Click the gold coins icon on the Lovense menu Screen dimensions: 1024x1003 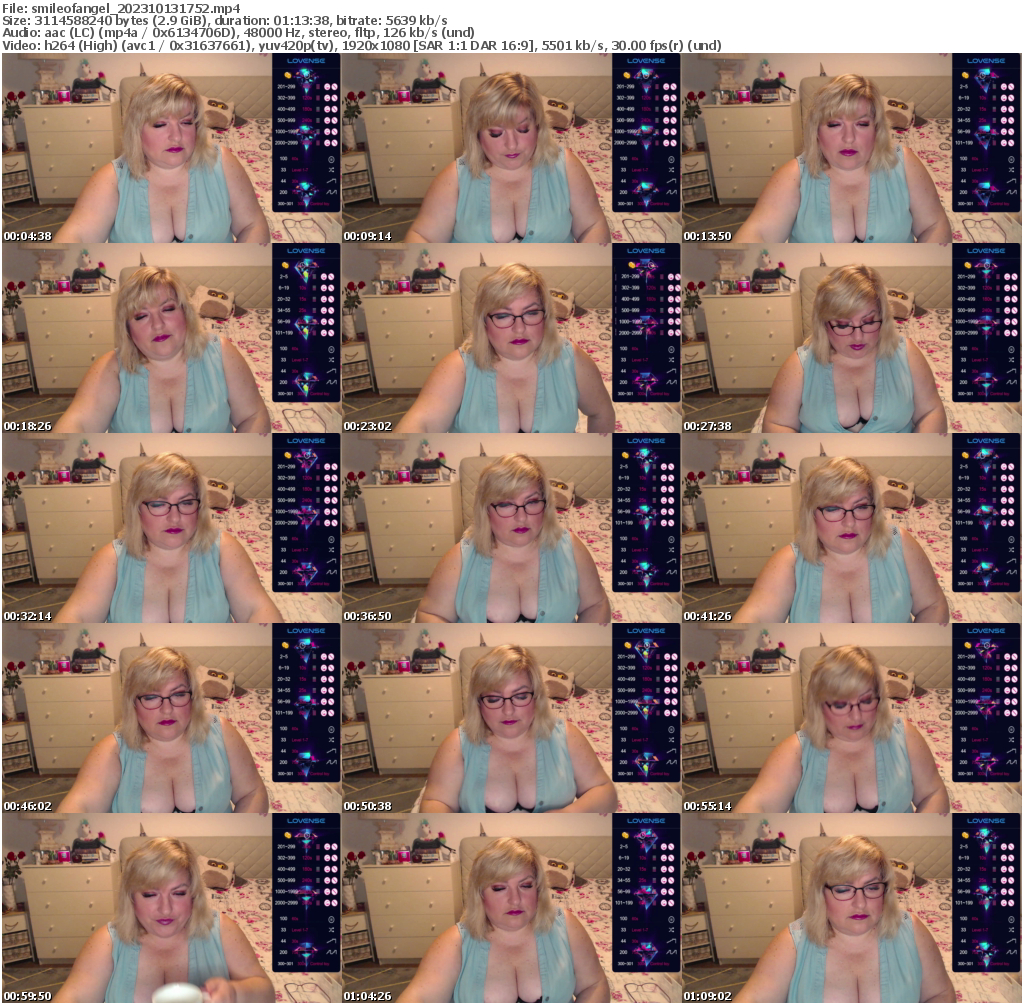(964, 75)
